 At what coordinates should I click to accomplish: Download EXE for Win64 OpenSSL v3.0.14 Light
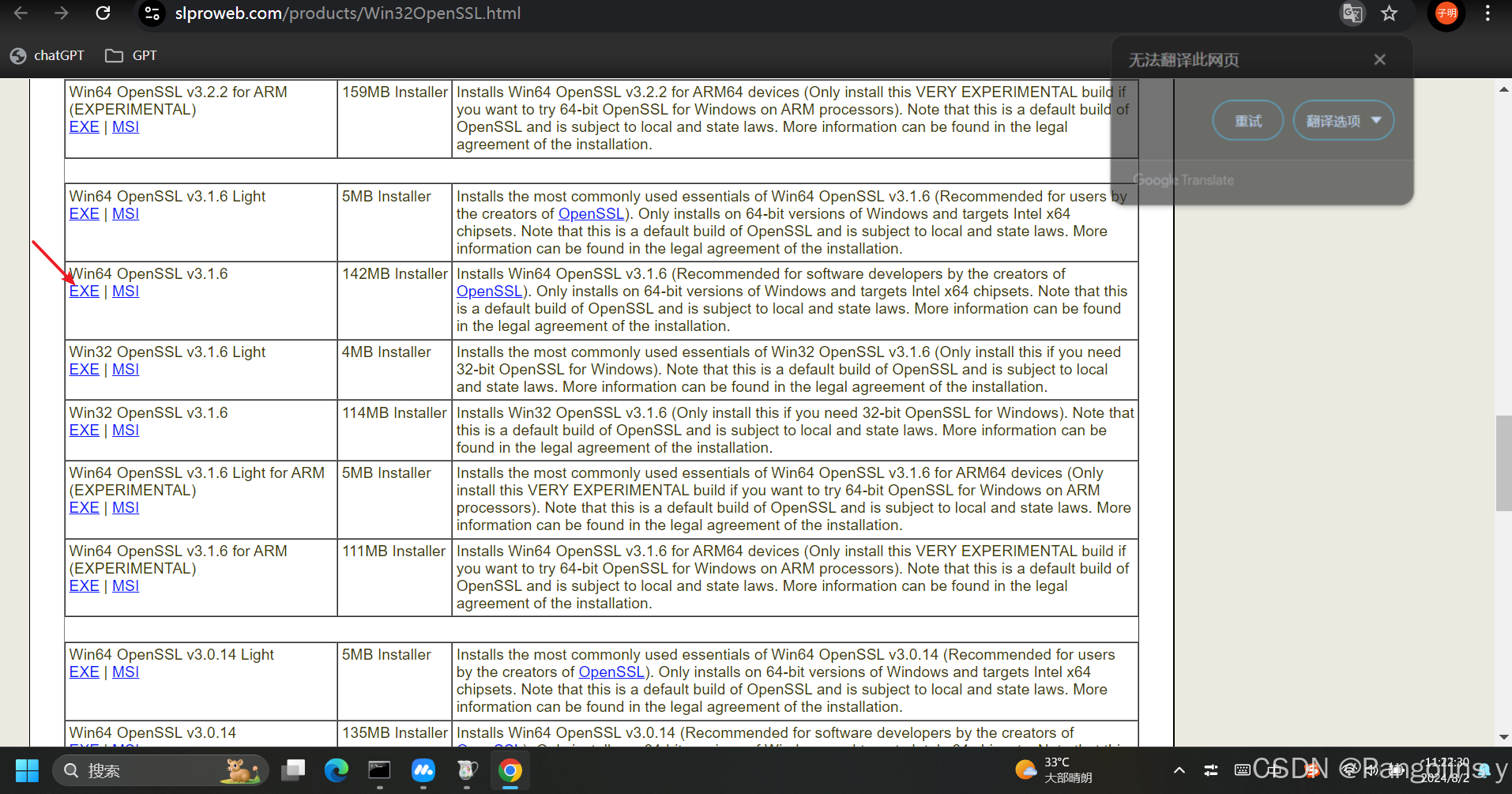pyautogui.click(x=85, y=672)
